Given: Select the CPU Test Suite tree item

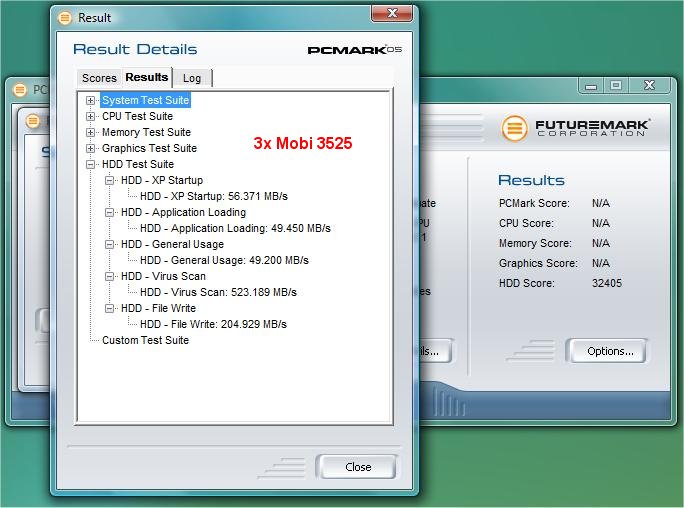Looking at the screenshot, I should coord(137,116).
